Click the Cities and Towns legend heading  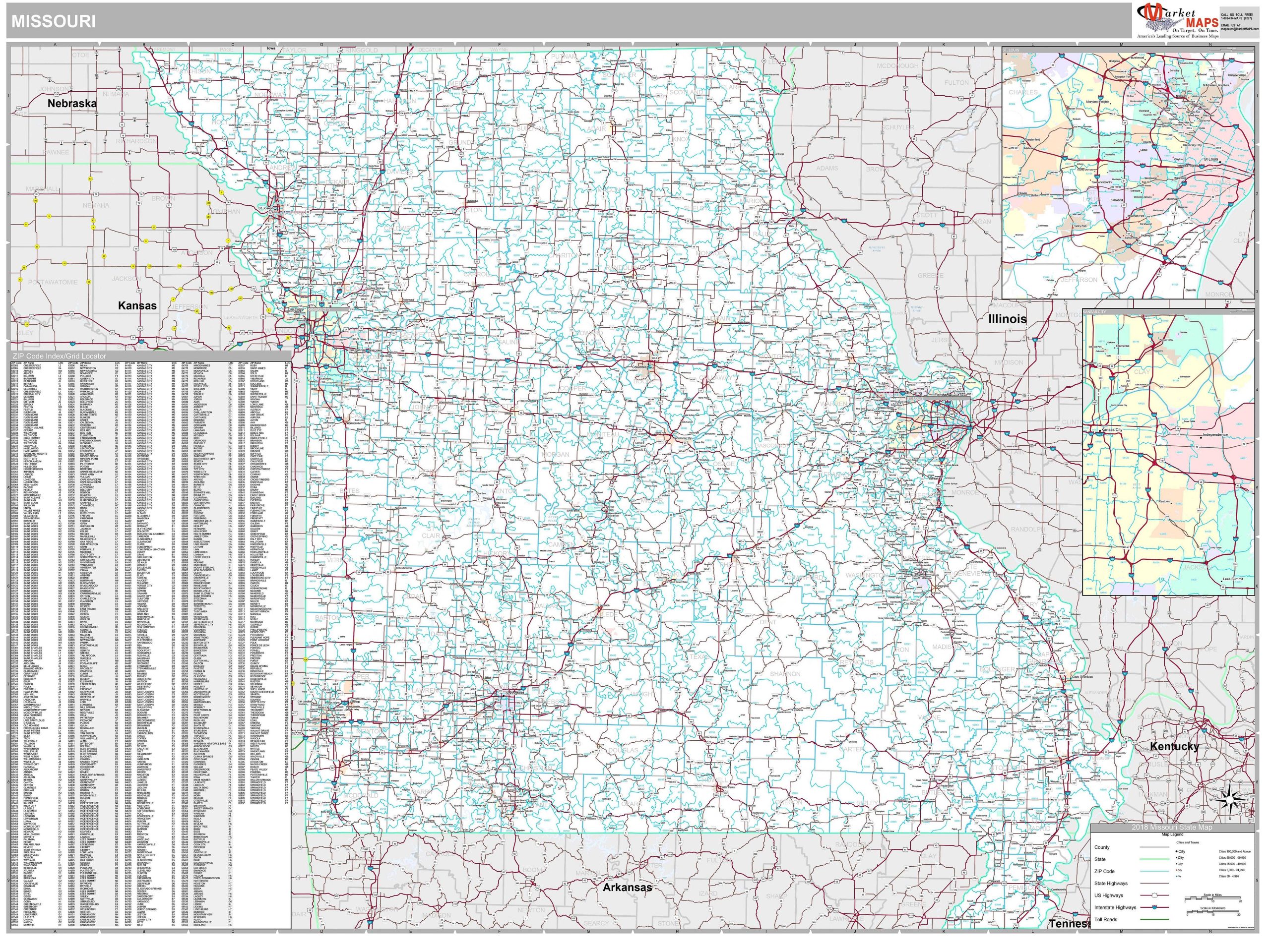click(1188, 843)
